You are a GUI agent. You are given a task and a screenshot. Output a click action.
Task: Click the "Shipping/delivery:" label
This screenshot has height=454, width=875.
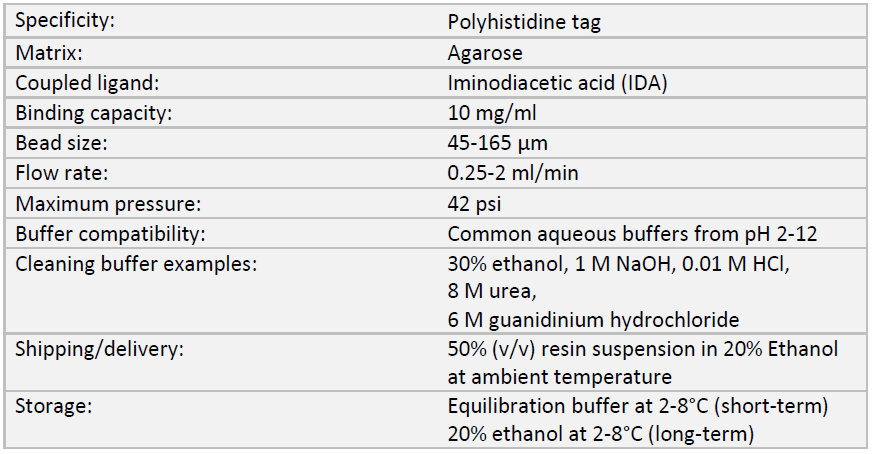pyautogui.click(x=99, y=348)
